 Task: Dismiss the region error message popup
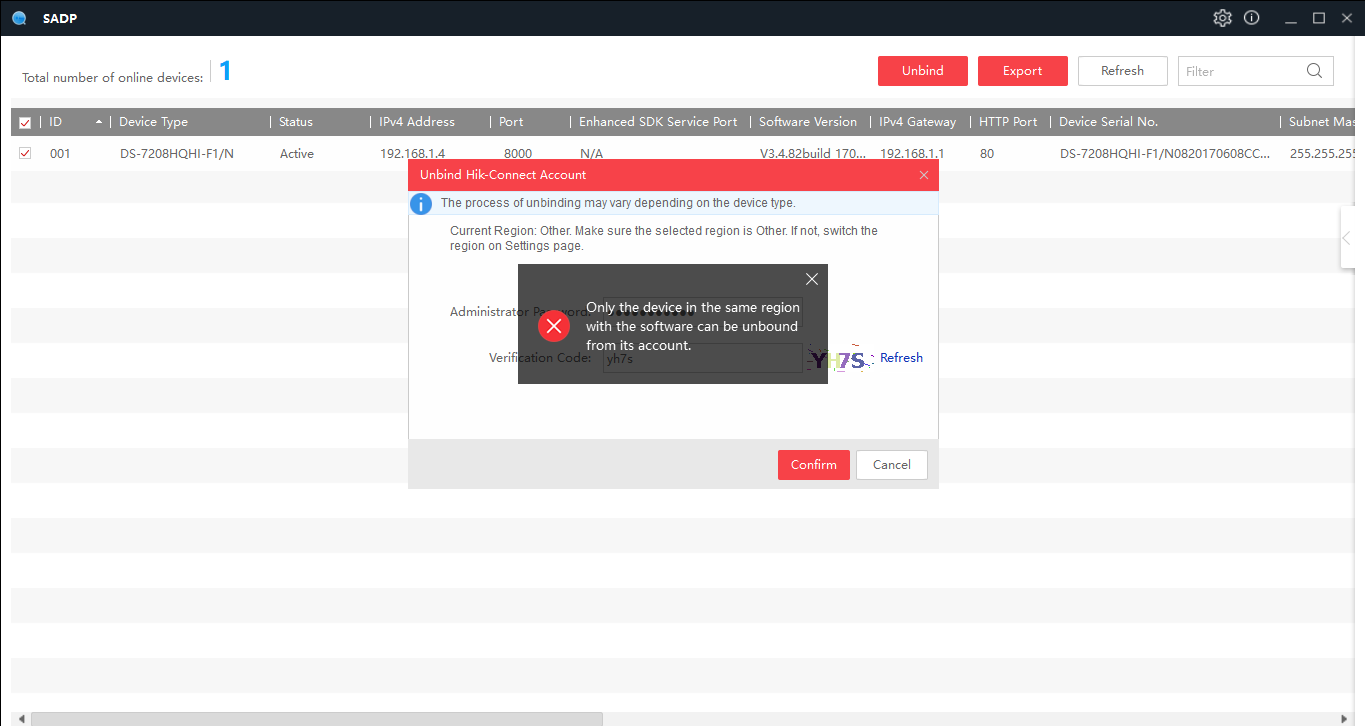pos(811,279)
